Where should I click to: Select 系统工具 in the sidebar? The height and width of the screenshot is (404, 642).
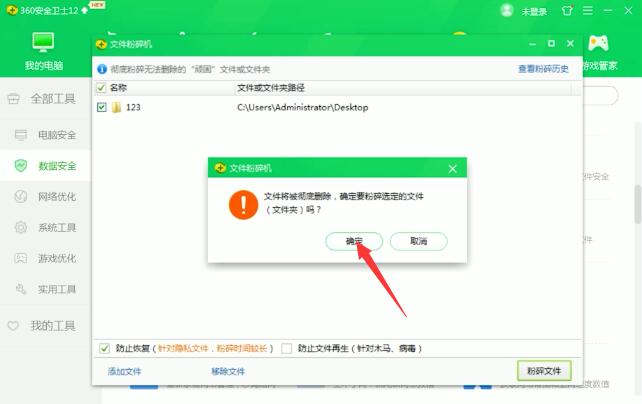point(45,228)
